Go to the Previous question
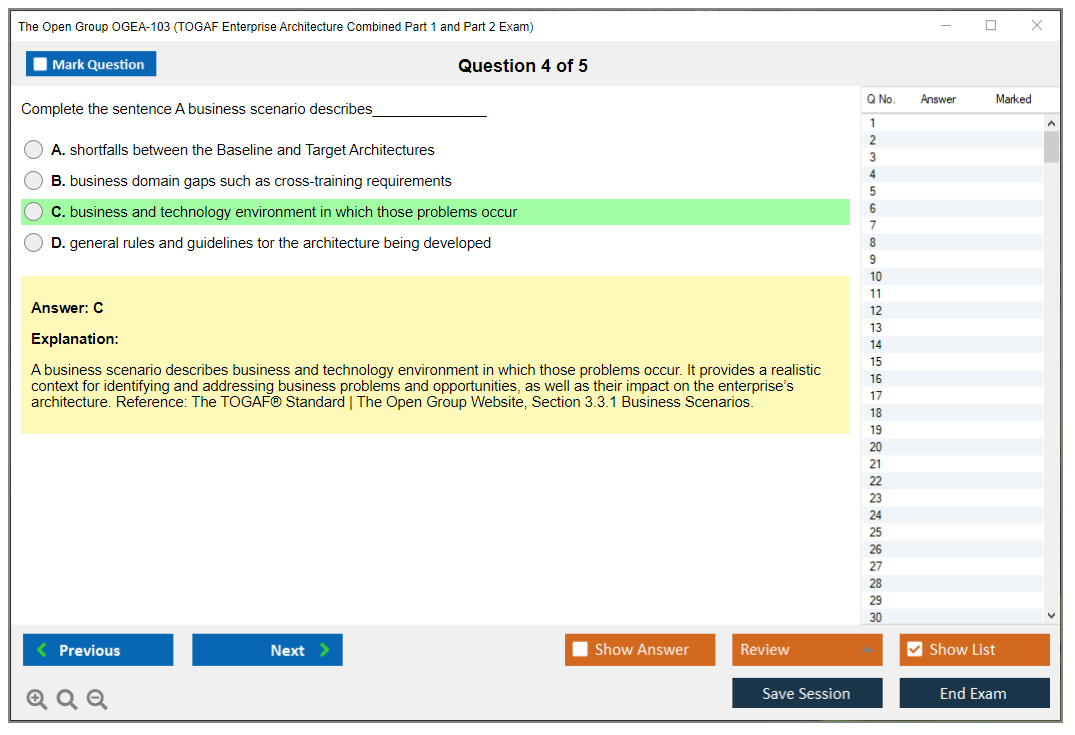 [x=98, y=650]
